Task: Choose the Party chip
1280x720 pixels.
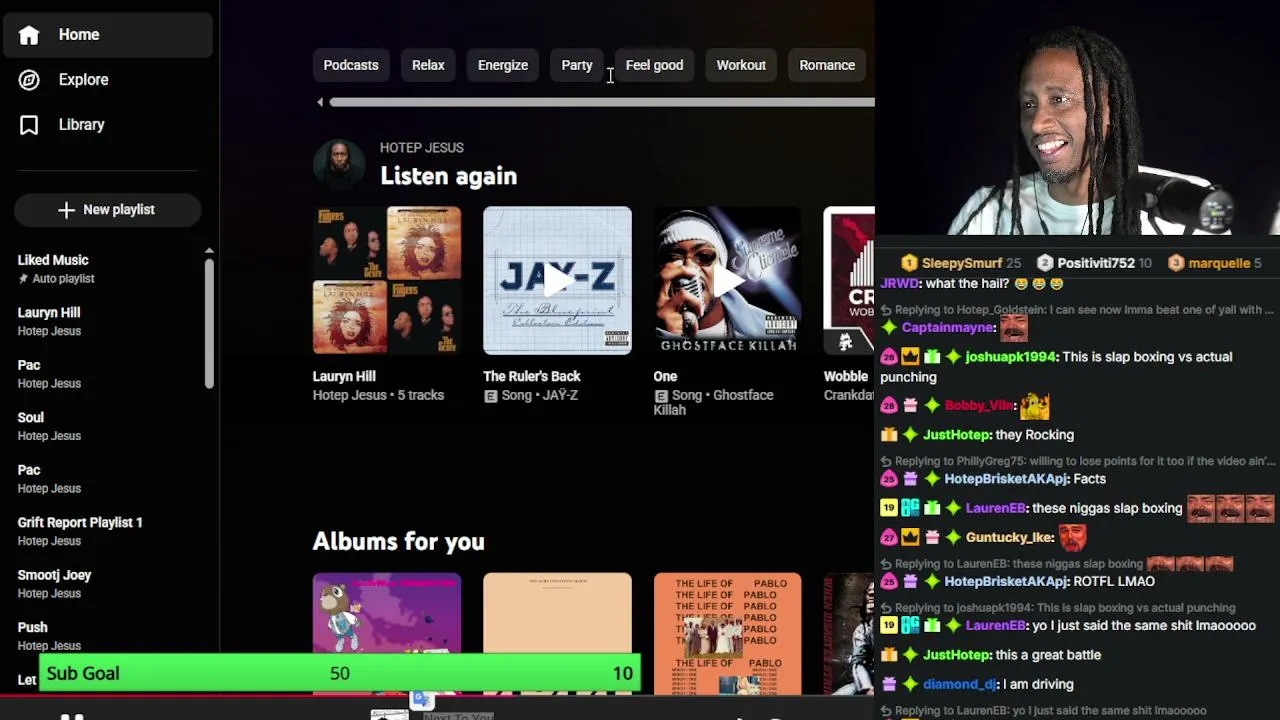Action: 577,65
